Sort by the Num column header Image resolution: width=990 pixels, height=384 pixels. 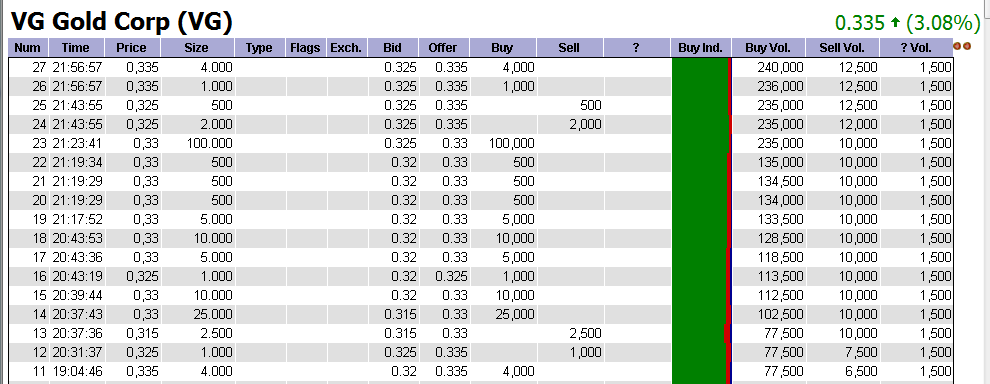point(27,47)
